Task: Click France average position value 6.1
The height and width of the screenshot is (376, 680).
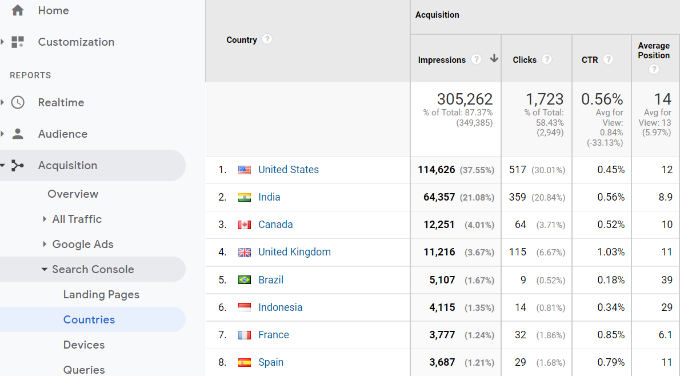Action: click(665, 335)
